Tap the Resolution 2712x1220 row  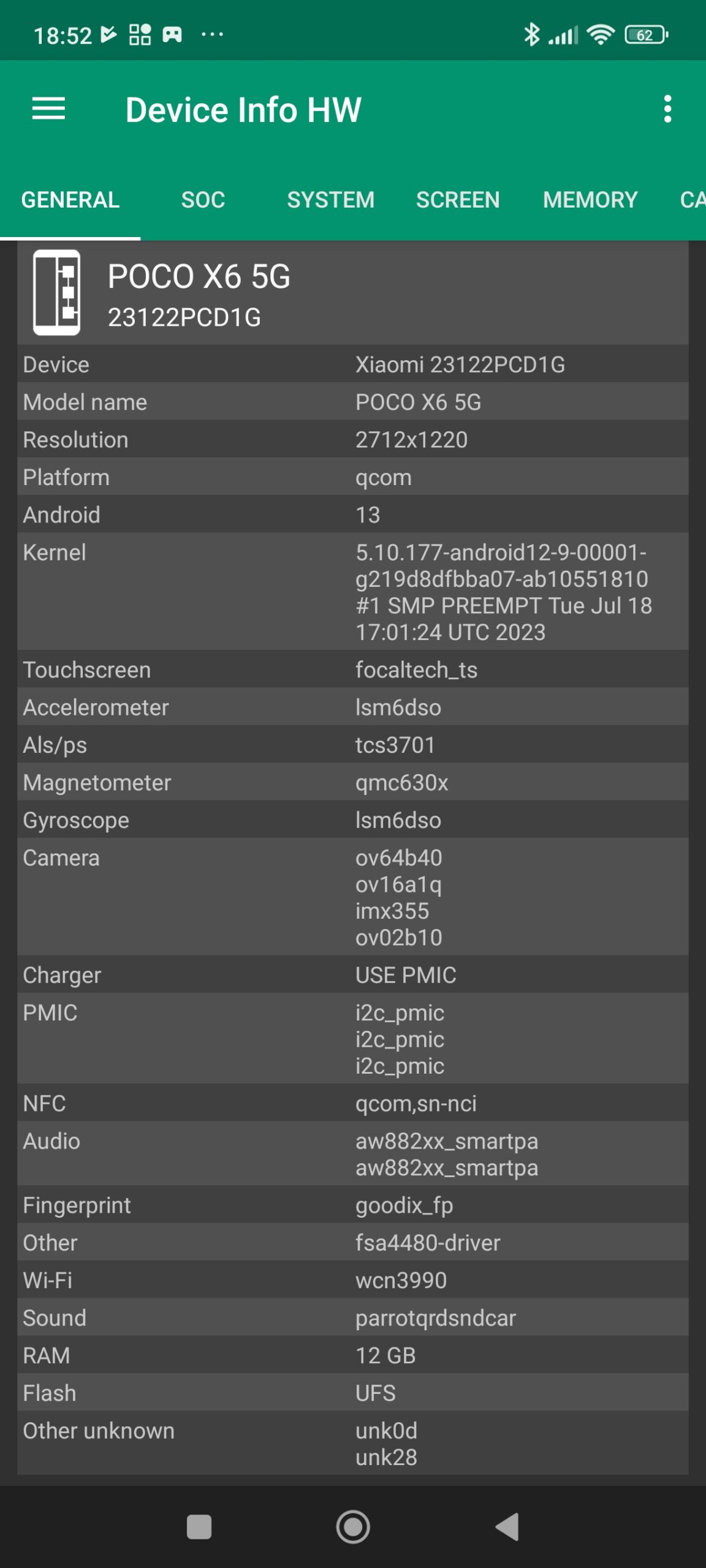point(353,440)
